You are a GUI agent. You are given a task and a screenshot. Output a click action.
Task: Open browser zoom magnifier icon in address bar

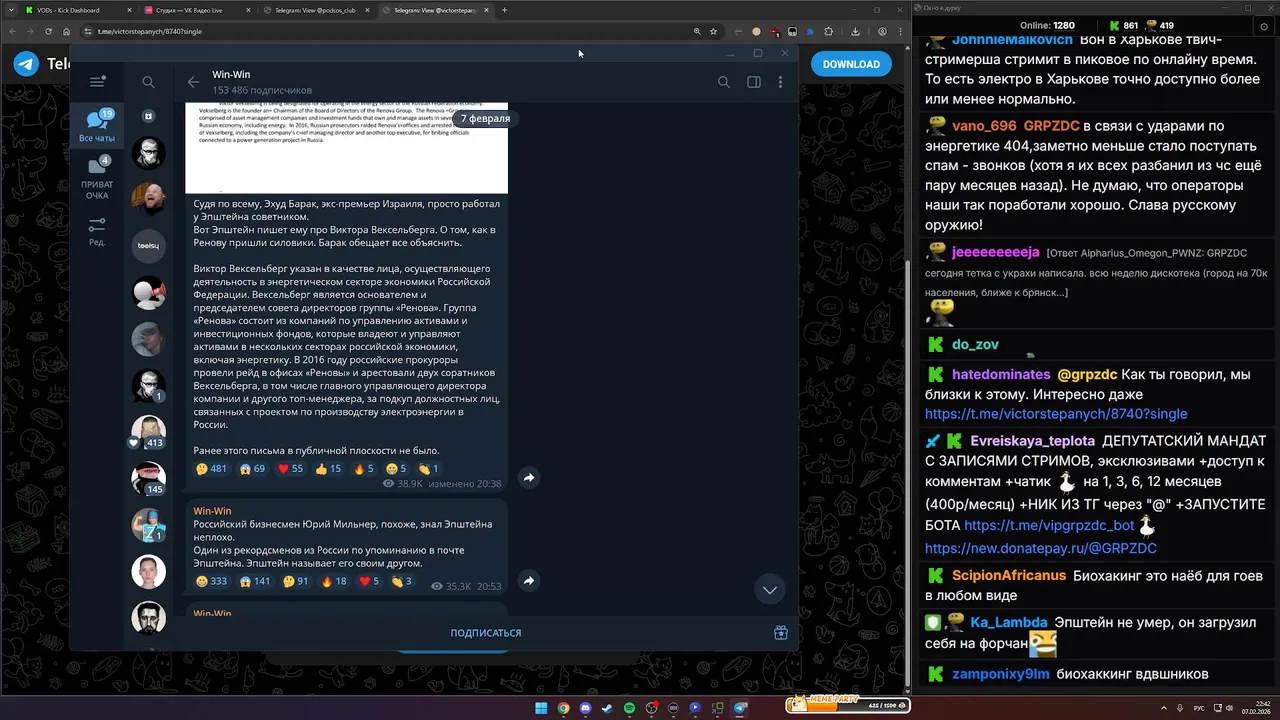click(x=697, y=31)
